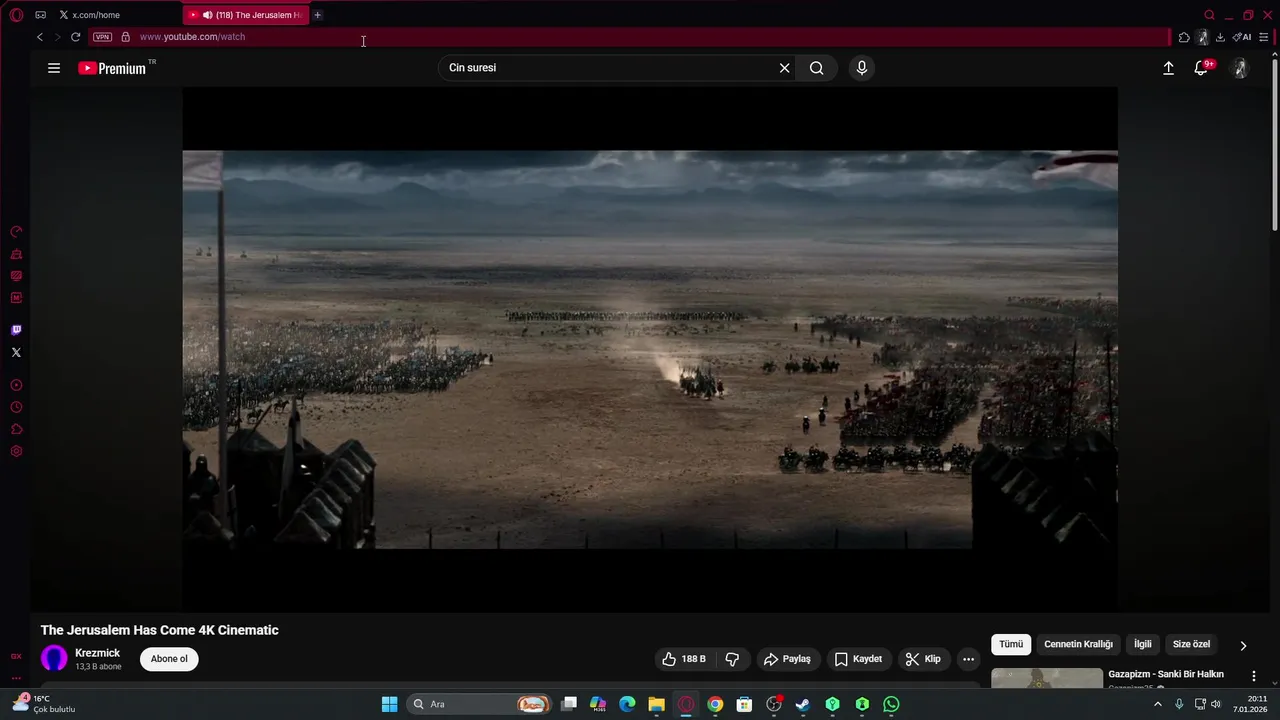Select the Cennetin Krallığı filter chip
The width and height of the screenshot is (1280, 720).
click(x=1078, y=644)
